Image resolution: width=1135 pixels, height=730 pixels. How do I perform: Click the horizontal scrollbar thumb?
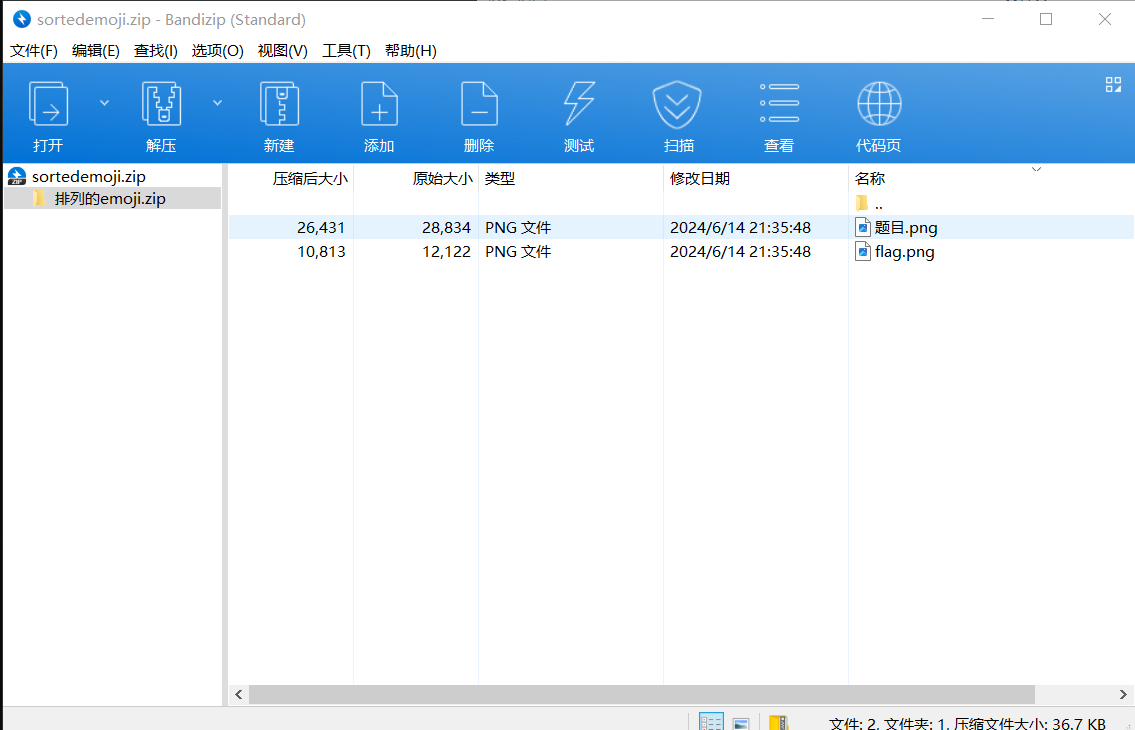641,695
